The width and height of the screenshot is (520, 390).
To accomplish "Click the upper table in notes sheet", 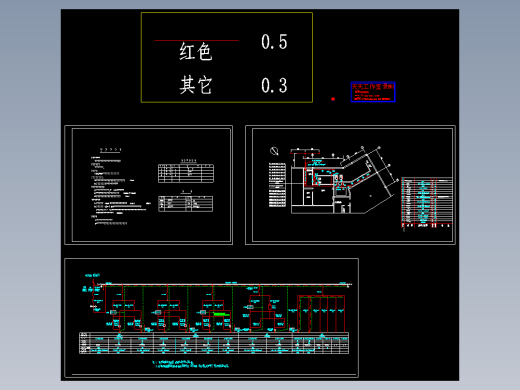I will pos(186,173).
